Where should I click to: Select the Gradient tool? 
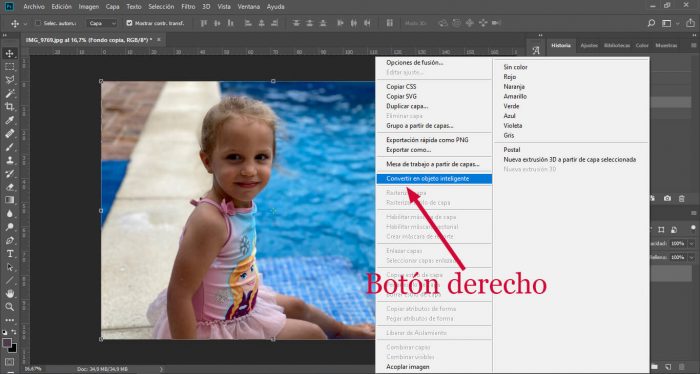tap(9, 200)
